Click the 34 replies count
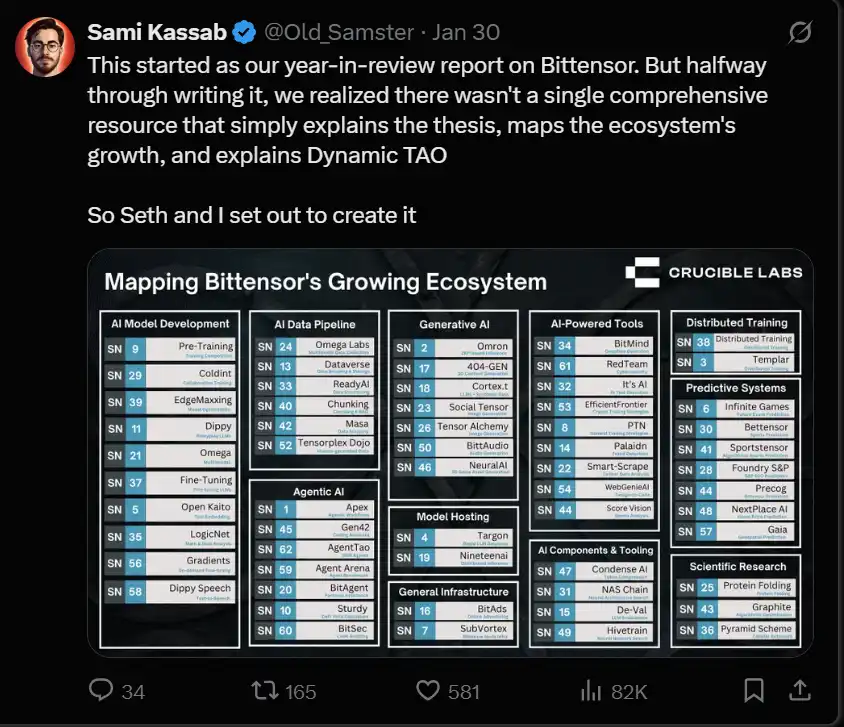The height and width of the screenshot is (727, 844). pyautogui.click(x=133, y=691)
